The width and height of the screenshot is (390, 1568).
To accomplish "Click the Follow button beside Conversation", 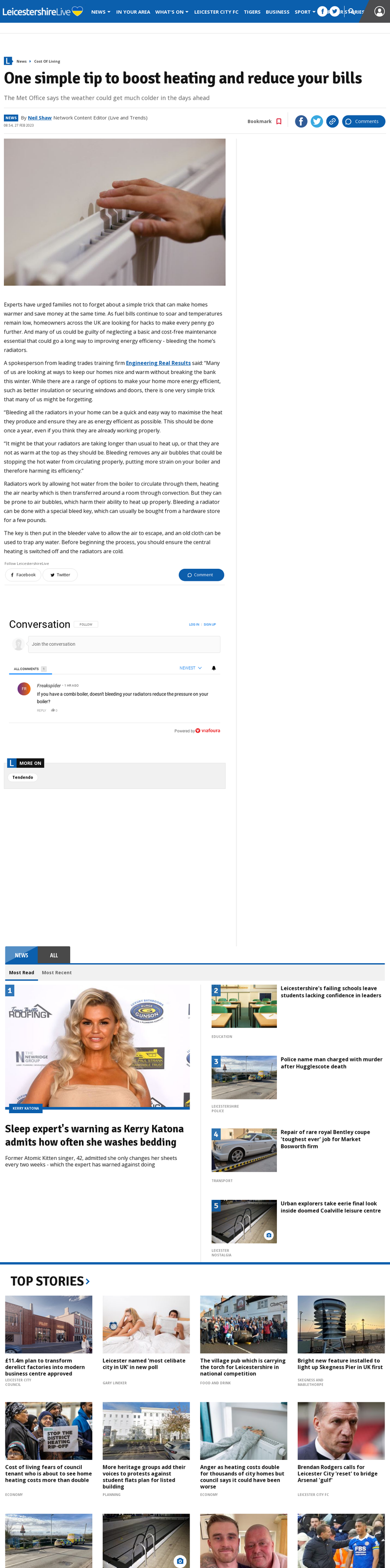I will point(86,624).
